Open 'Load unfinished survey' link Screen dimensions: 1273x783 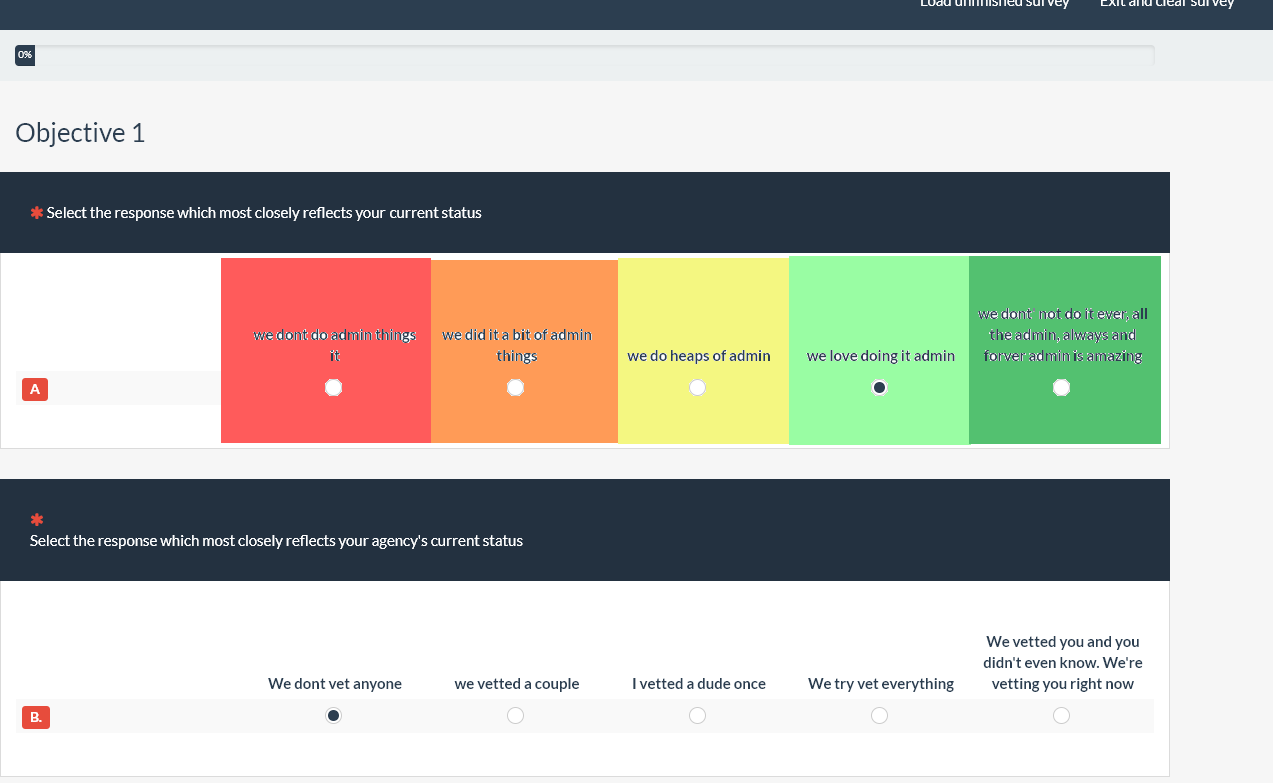coord(994,3)
